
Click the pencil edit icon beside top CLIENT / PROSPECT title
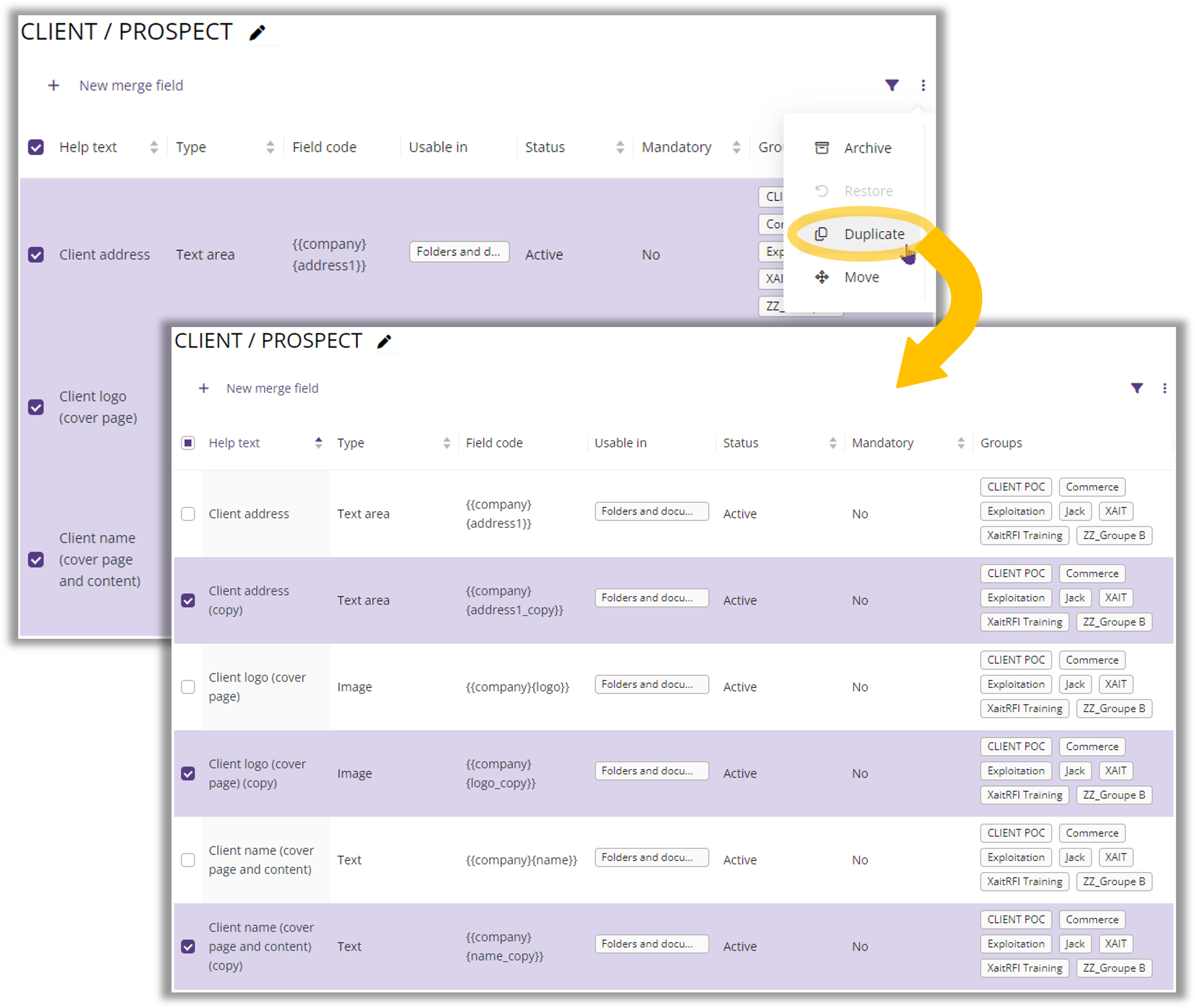click(258, 33)
